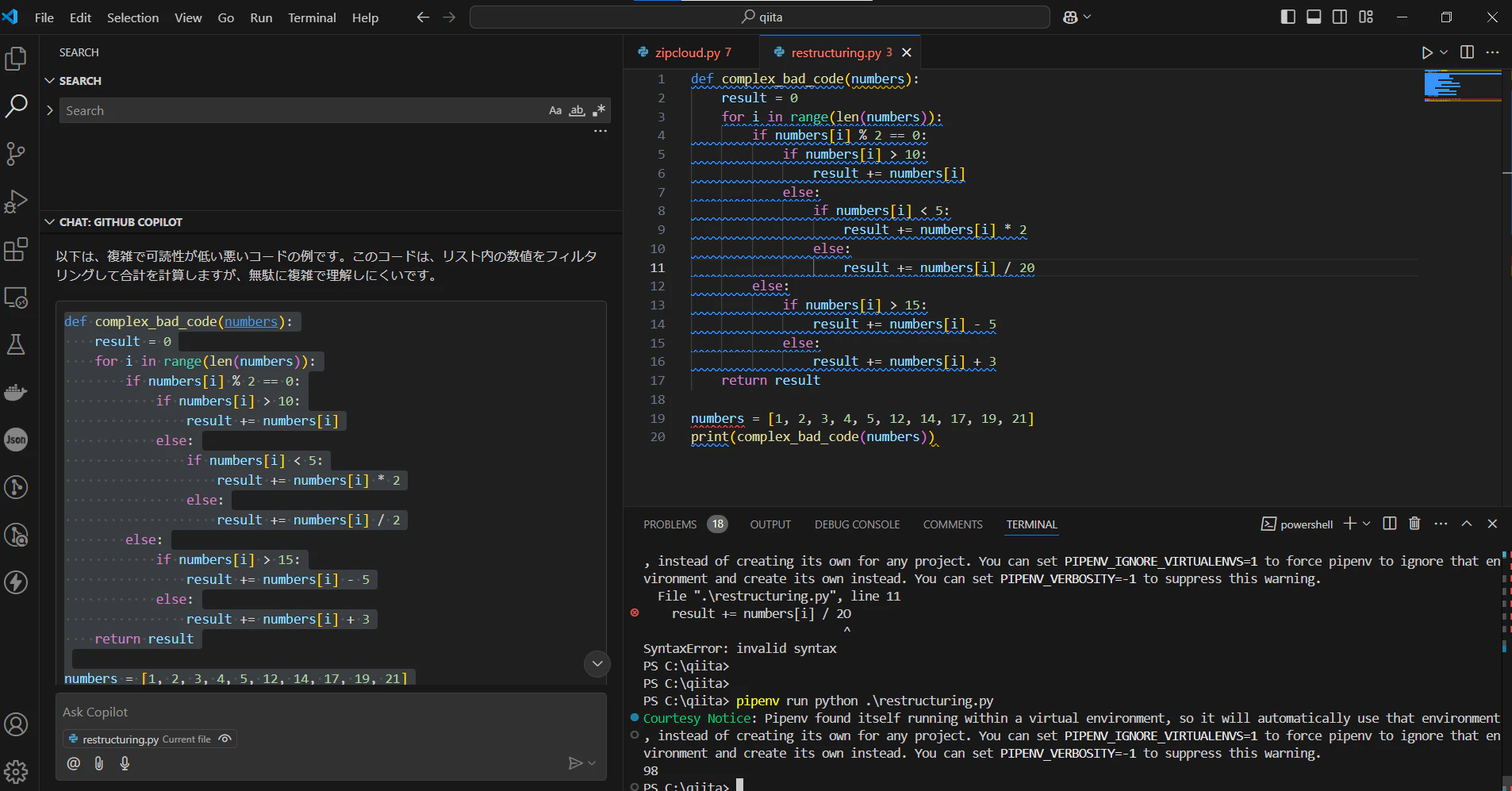This screenshot has height=791, width=1512.
Task: Start voice chat with microphone icon
Action: pos(125,763)
